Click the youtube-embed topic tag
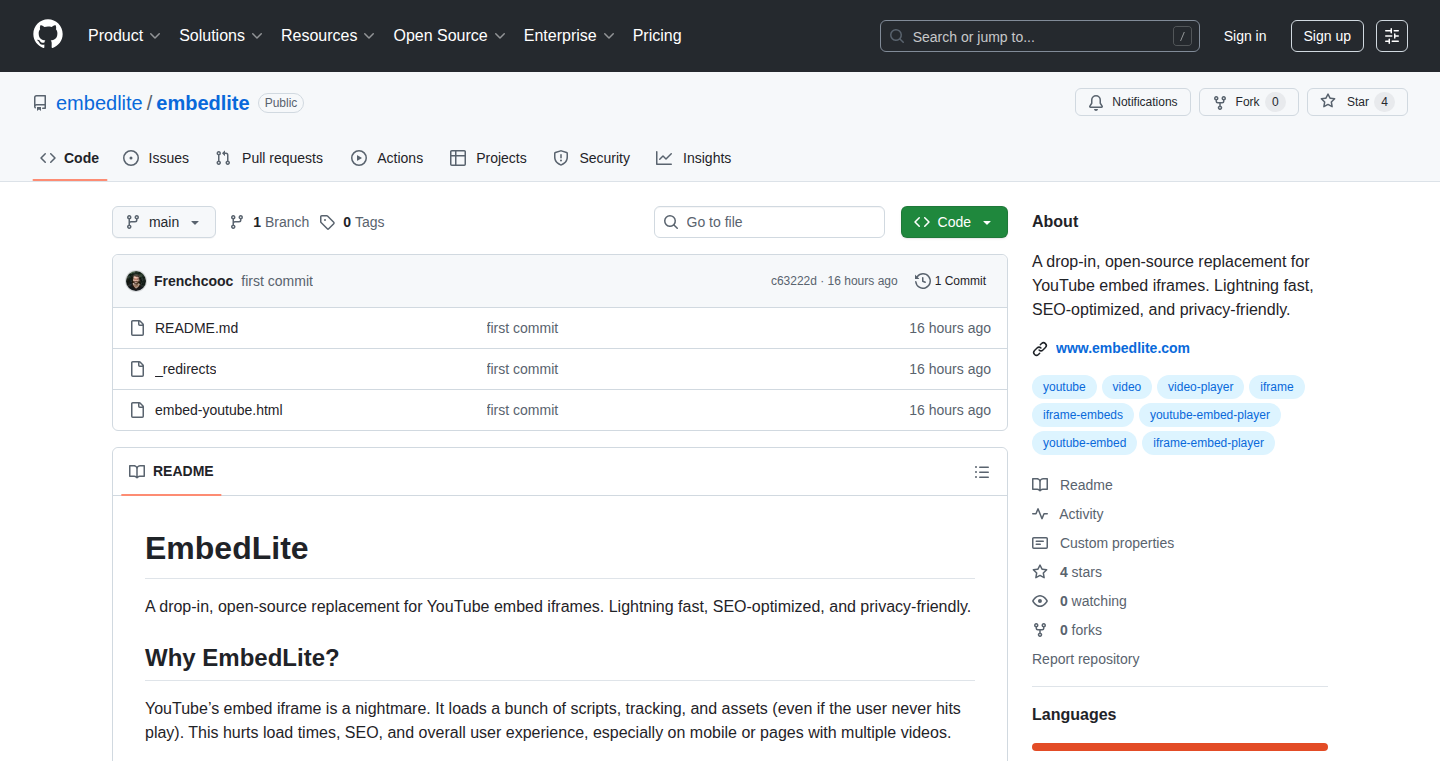 [1085, 443]
